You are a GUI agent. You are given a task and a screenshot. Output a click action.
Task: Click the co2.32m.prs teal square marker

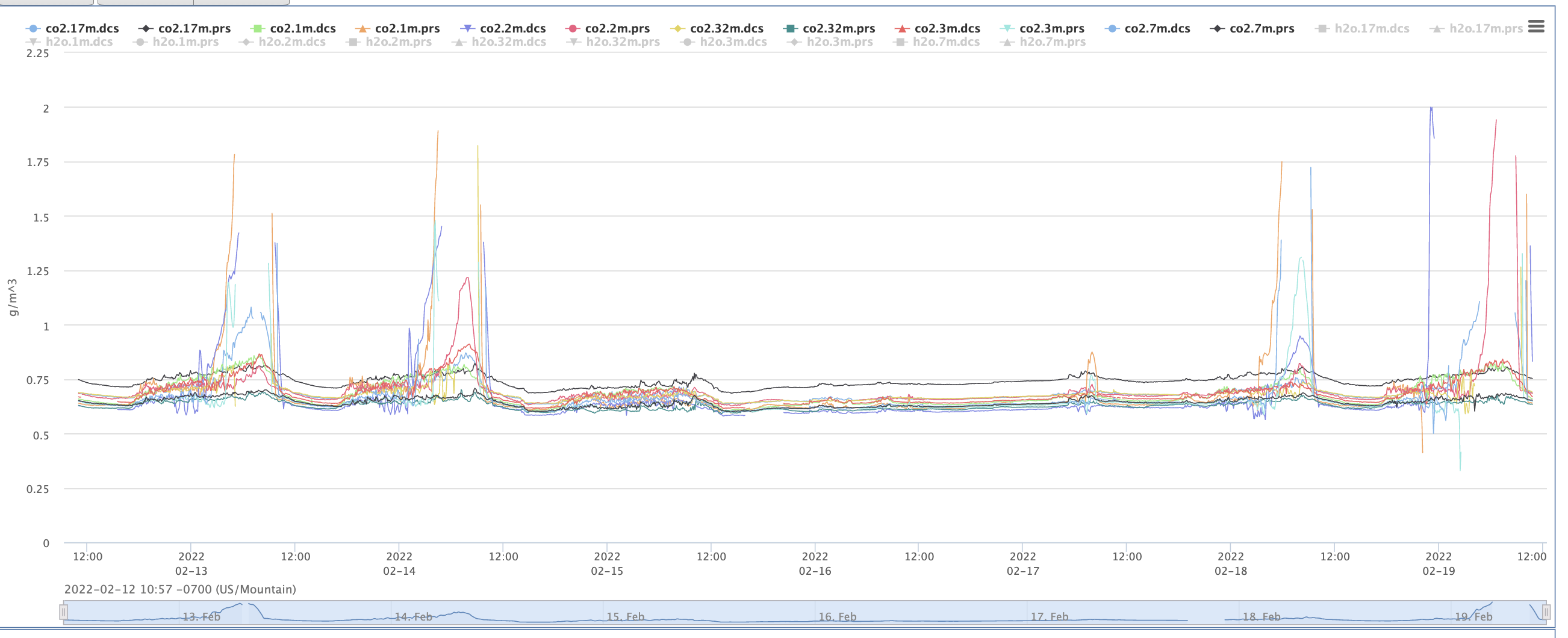coord(790,28)
